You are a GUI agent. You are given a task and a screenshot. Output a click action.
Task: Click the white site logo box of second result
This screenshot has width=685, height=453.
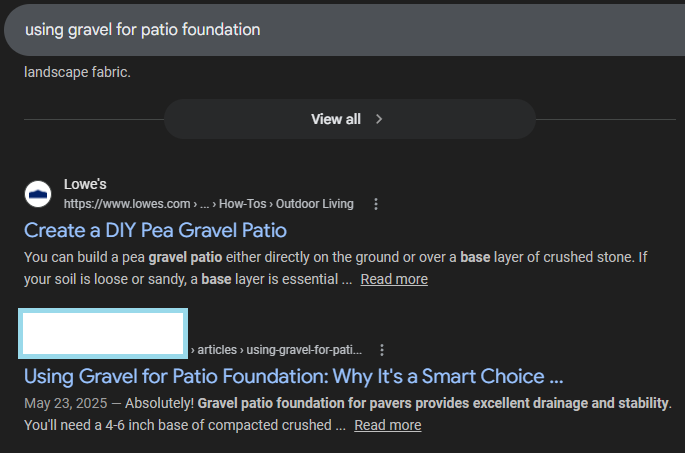coord(104,334)
